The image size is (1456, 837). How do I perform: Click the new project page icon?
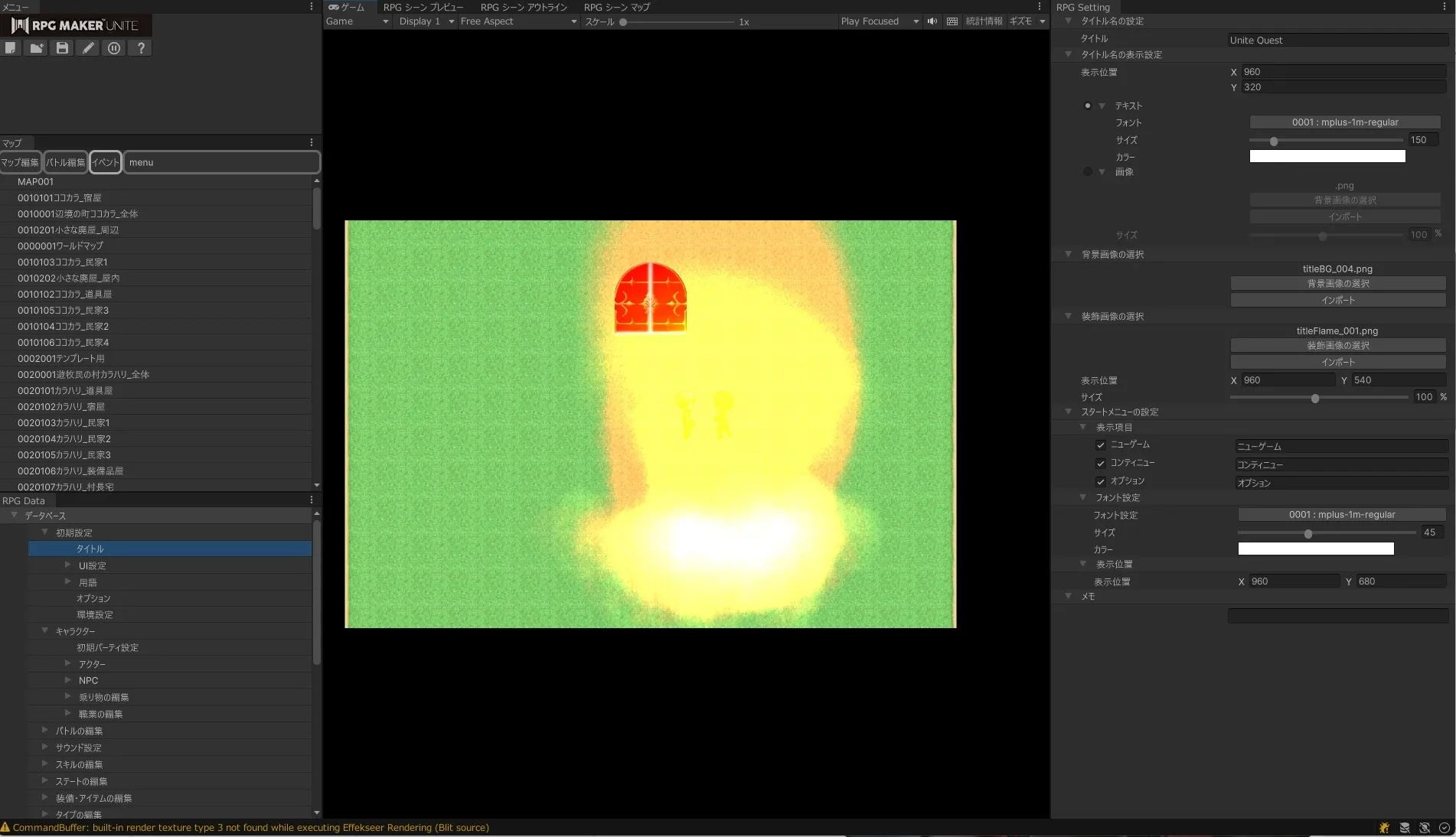11,48
